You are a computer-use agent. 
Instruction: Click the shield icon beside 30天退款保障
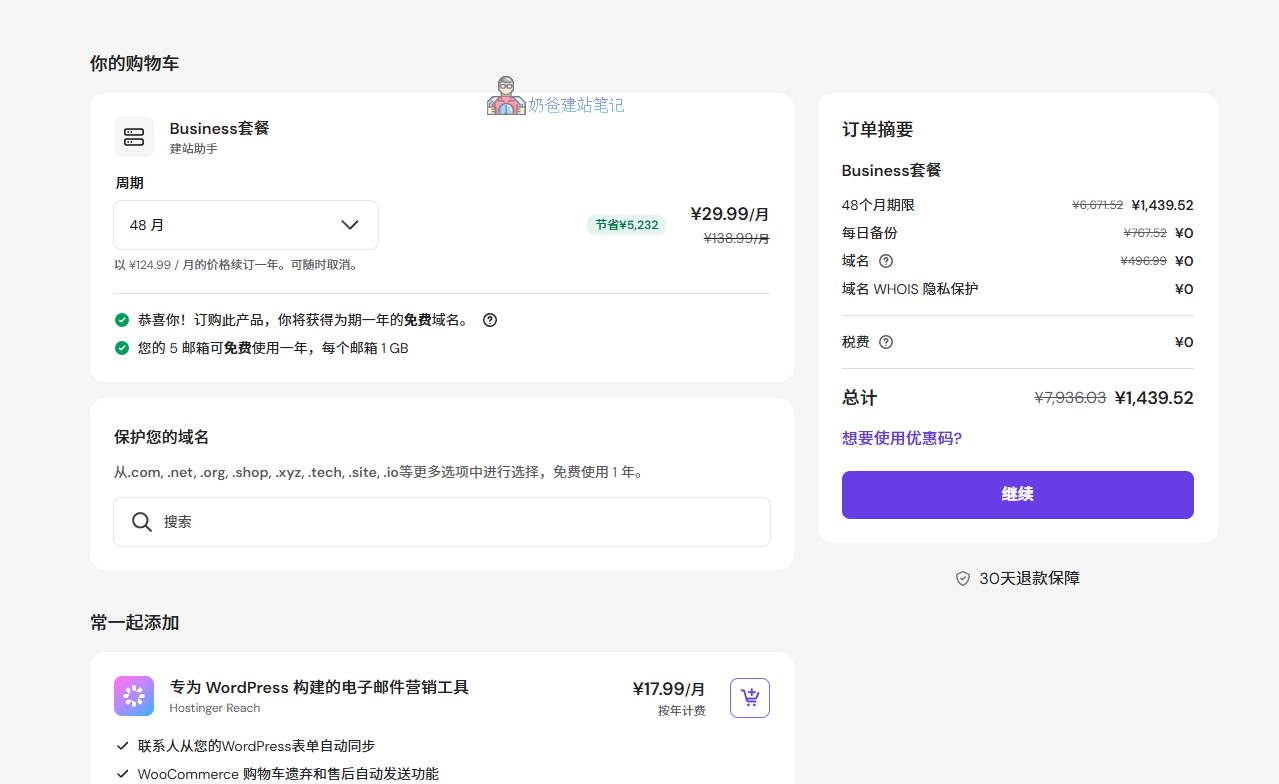tap(963, 578)
